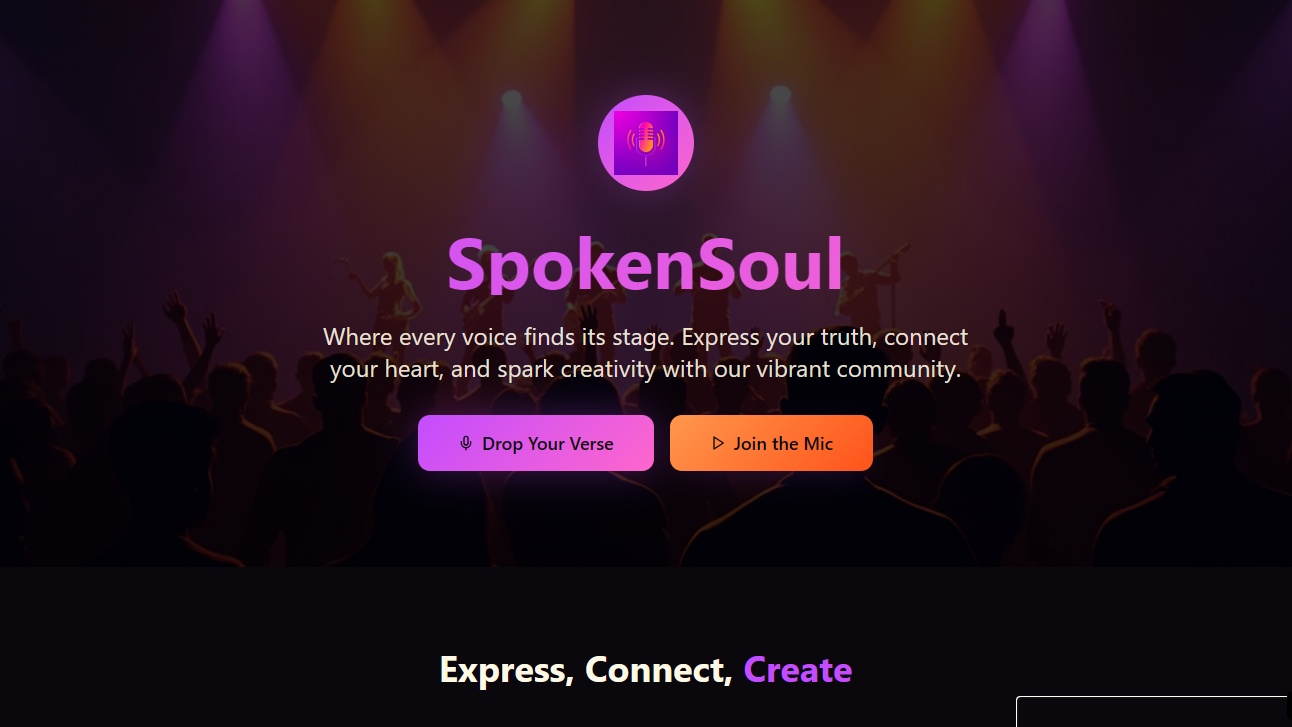
Task: Click the SpokenSoul title heading
Action: tap(645, 264)
